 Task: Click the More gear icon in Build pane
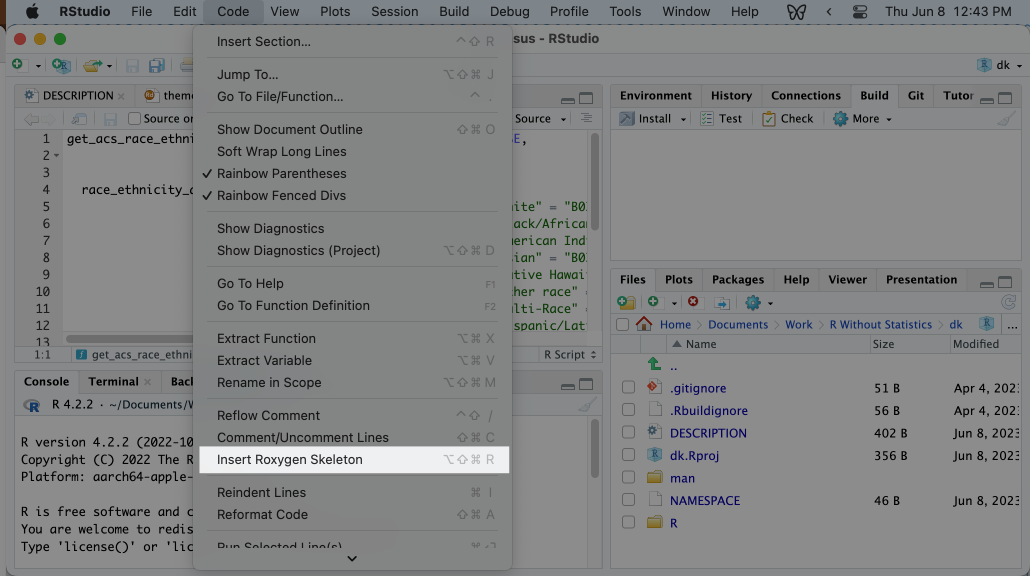coord(840,119)
